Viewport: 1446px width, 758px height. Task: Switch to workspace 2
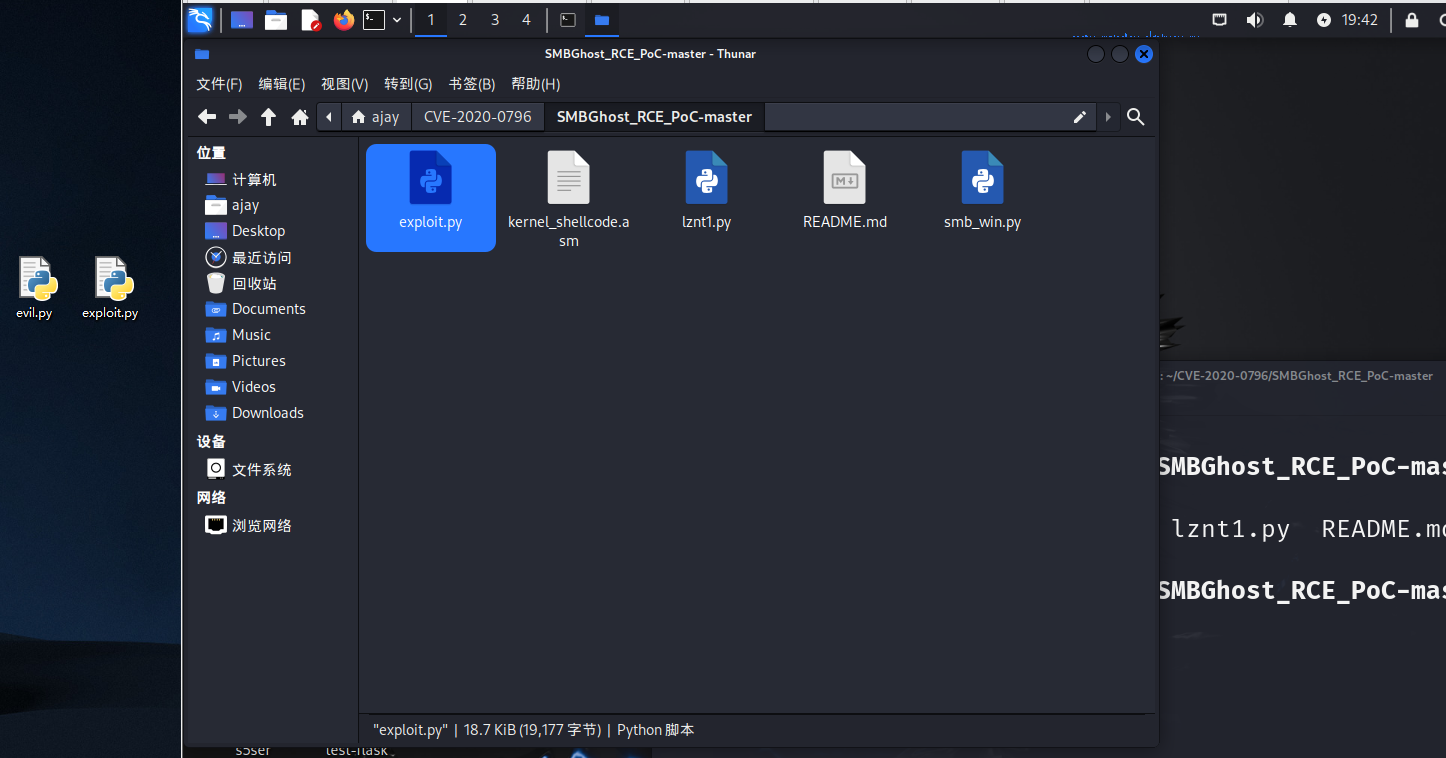coord(462,20)
